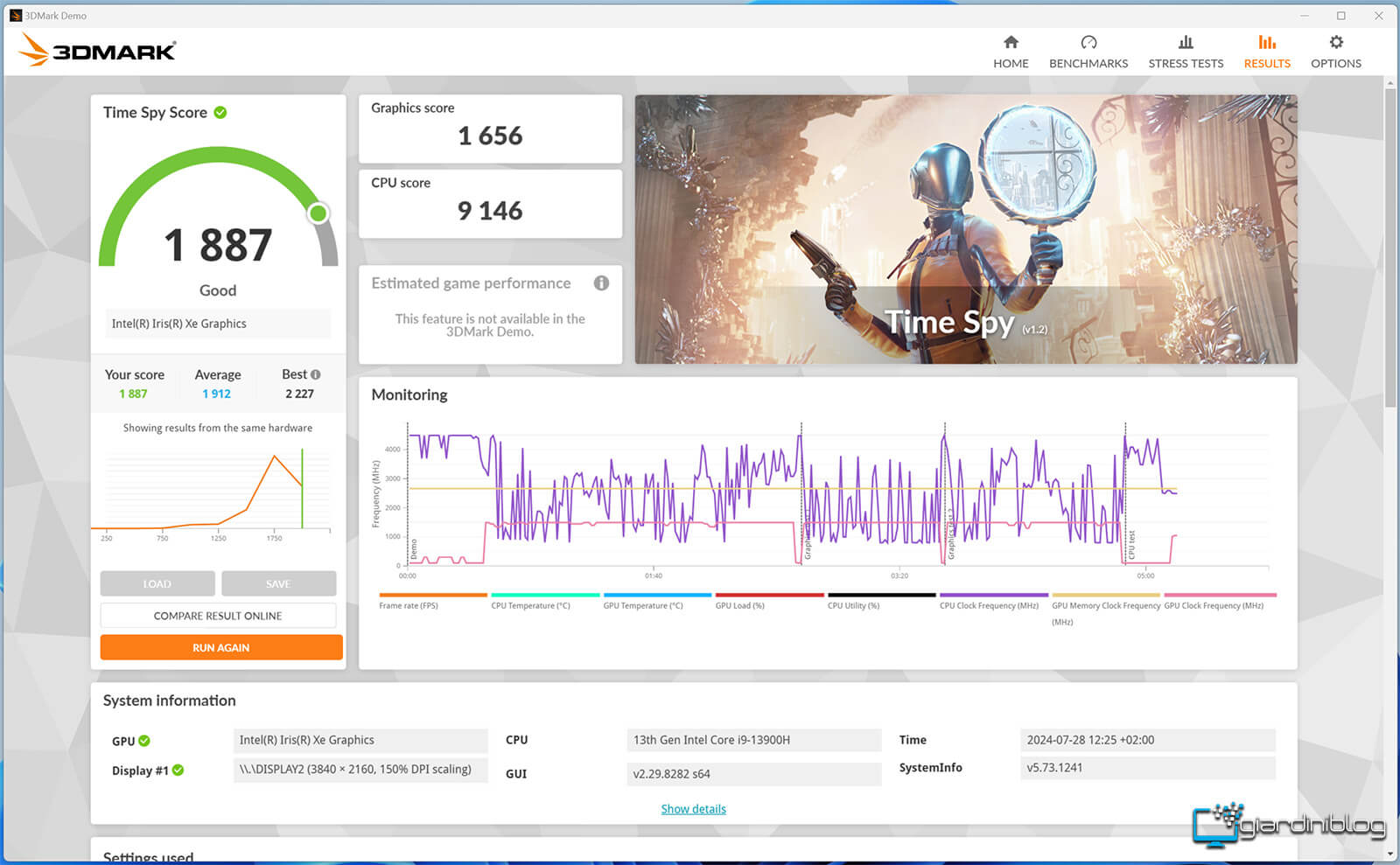Click the Best score value 2 227
This screenshot has height=865, width=1400.
click(299, 394)
